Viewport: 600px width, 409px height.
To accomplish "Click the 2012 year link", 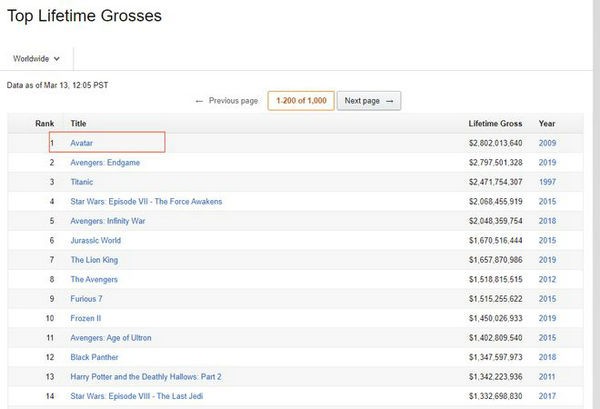I will (x=547, y=279).
